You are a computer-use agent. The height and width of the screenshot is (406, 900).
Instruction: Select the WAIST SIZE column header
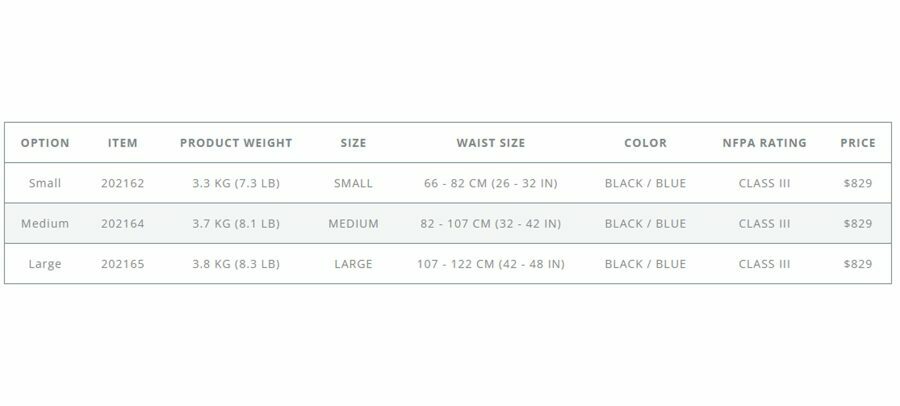coord(491,143)
